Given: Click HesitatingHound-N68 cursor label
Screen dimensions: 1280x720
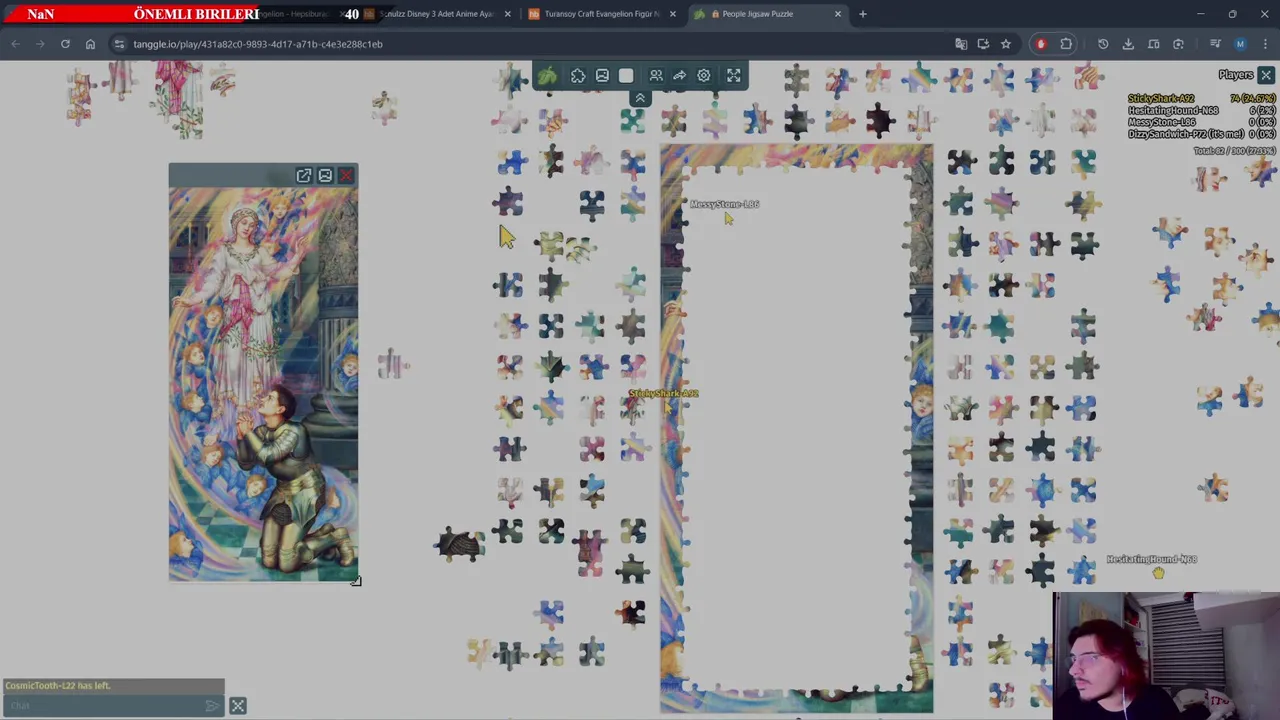Looking at the screenshot, I should pos(1151,560).
